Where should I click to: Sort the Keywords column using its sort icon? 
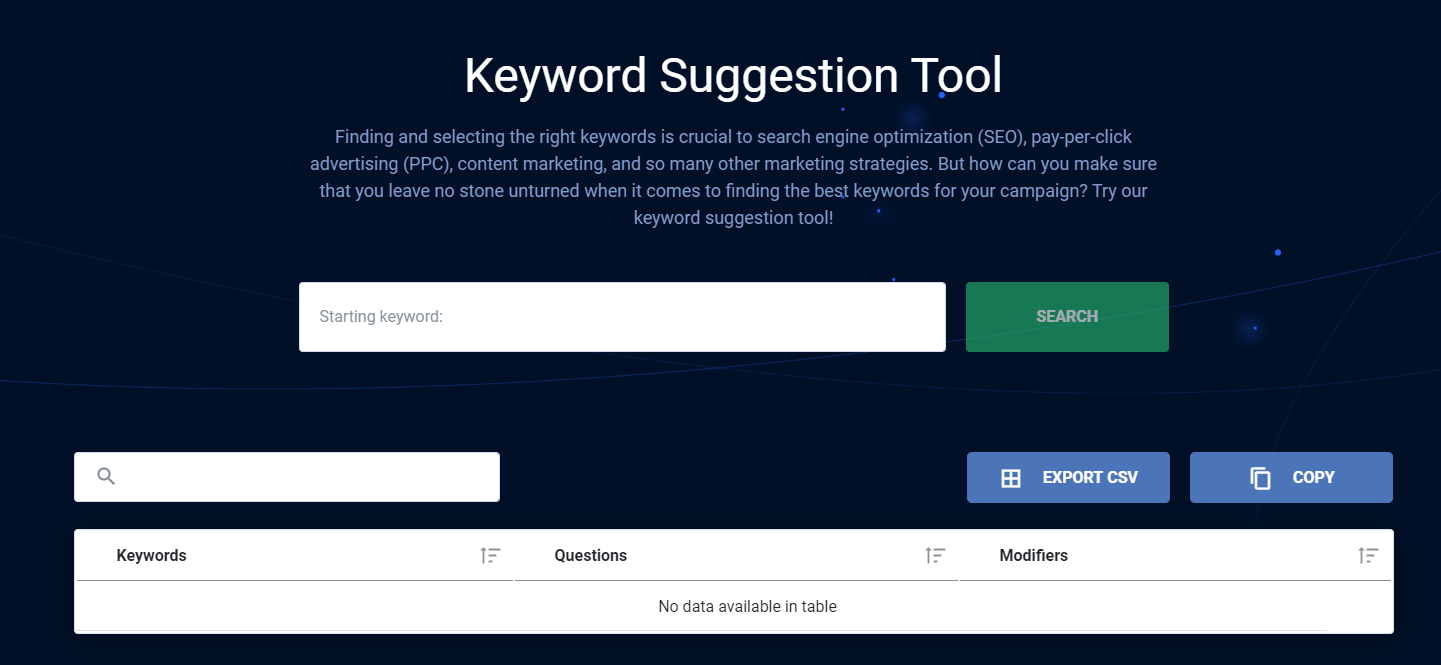point(490,556)
